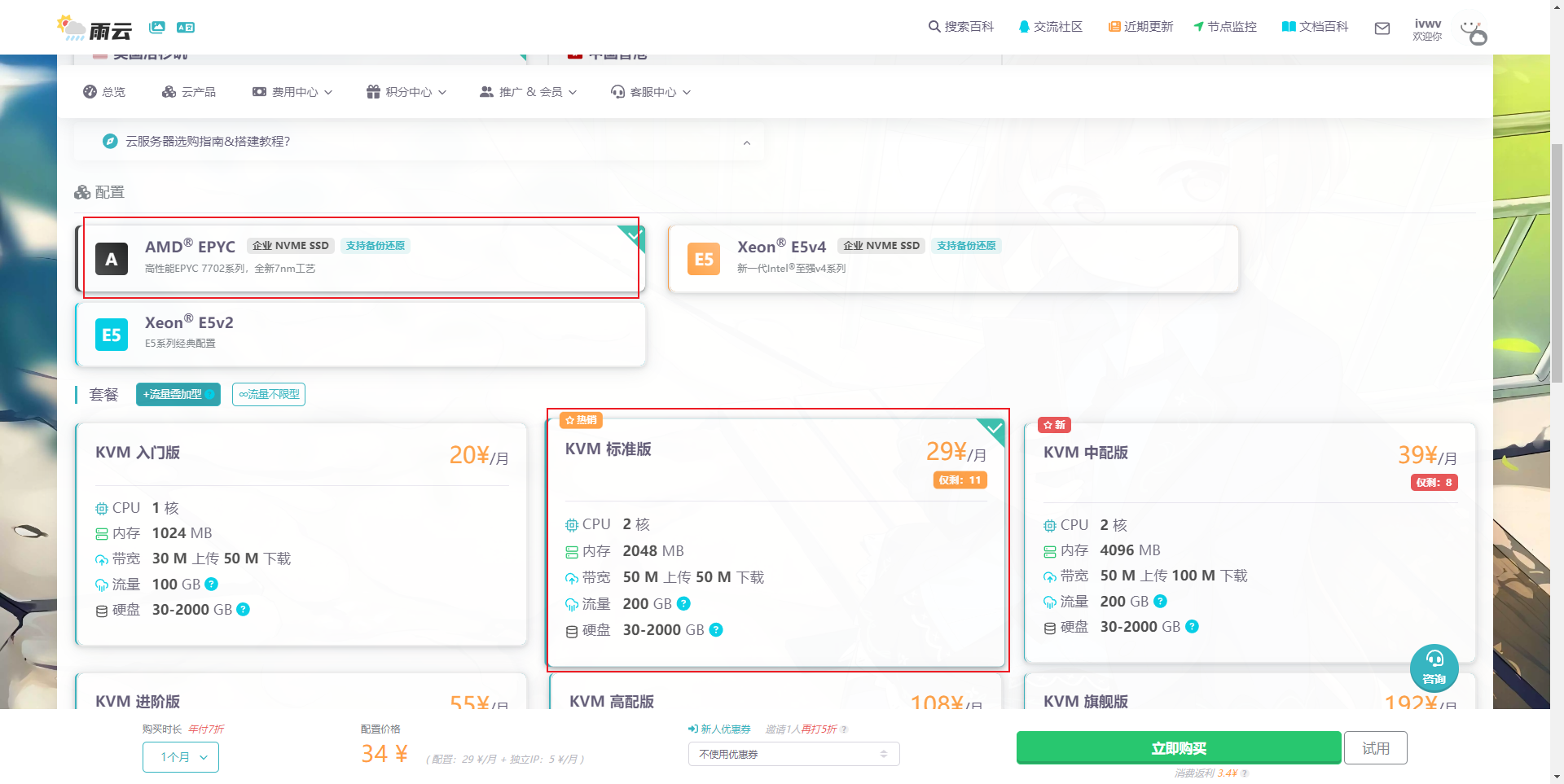Open the 1个月 duration selector
Screen dimensions: 1564x784
click(x=180, y=756)
